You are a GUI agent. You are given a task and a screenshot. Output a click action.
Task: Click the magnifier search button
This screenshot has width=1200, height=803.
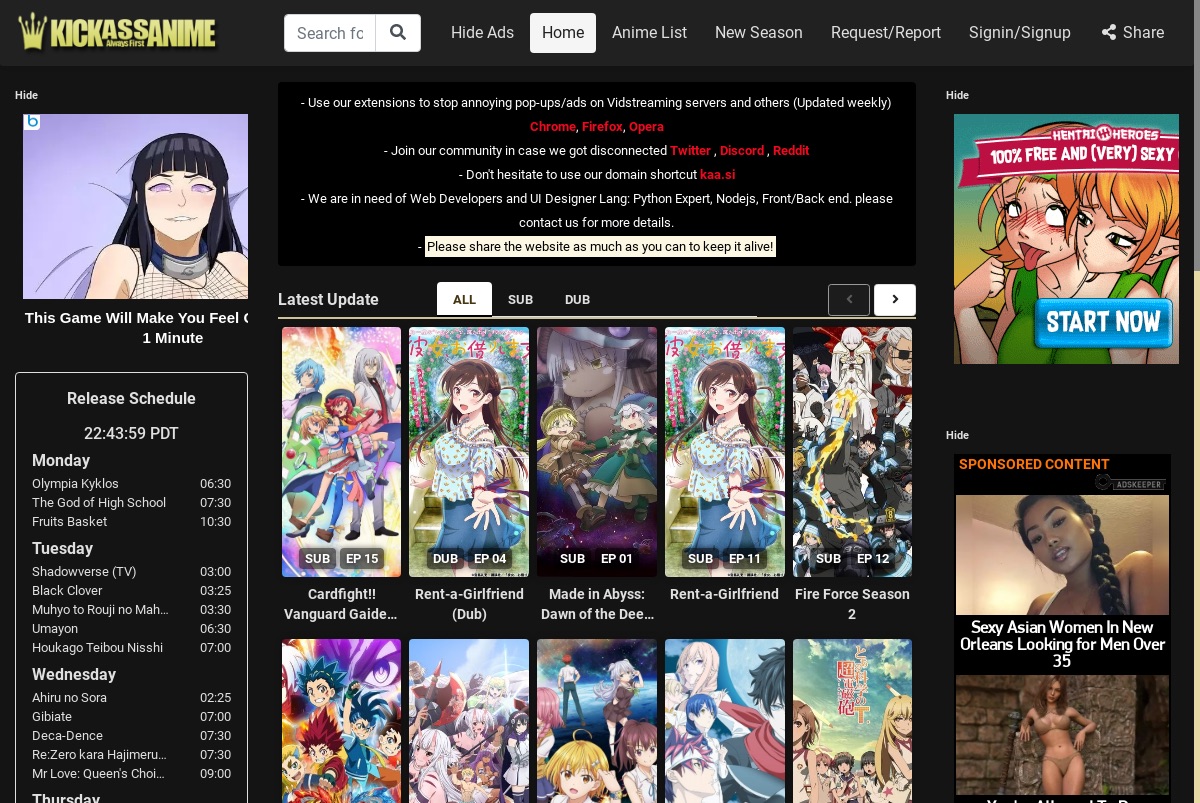tap(398, 33)
